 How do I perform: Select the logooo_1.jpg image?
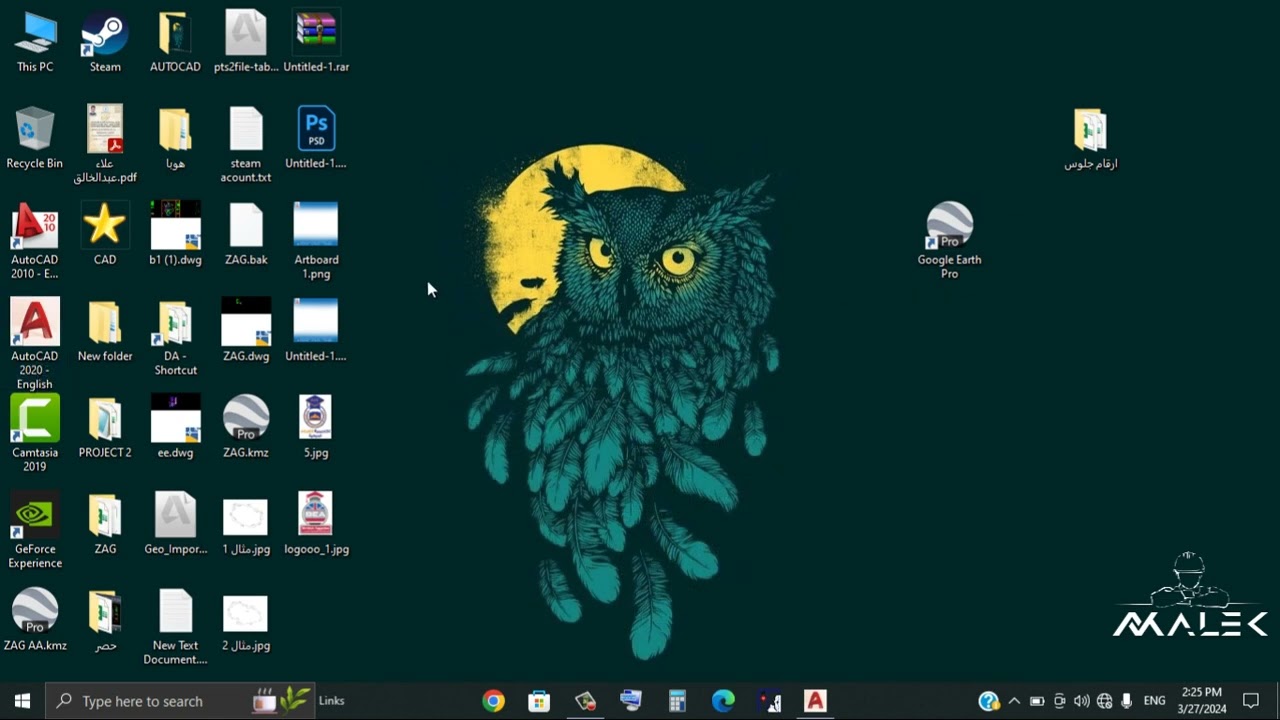pos(316,524)
